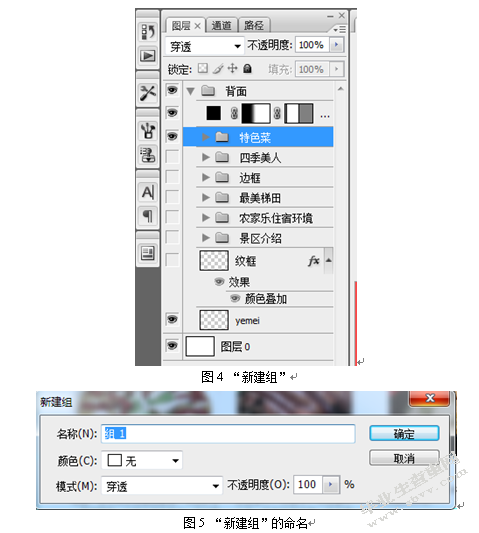Click layers list scrollbar up arrow

(340, 89)
